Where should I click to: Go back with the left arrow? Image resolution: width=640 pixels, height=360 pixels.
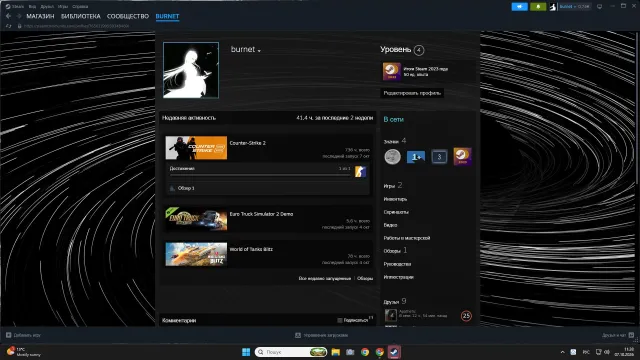pos(8,16)
